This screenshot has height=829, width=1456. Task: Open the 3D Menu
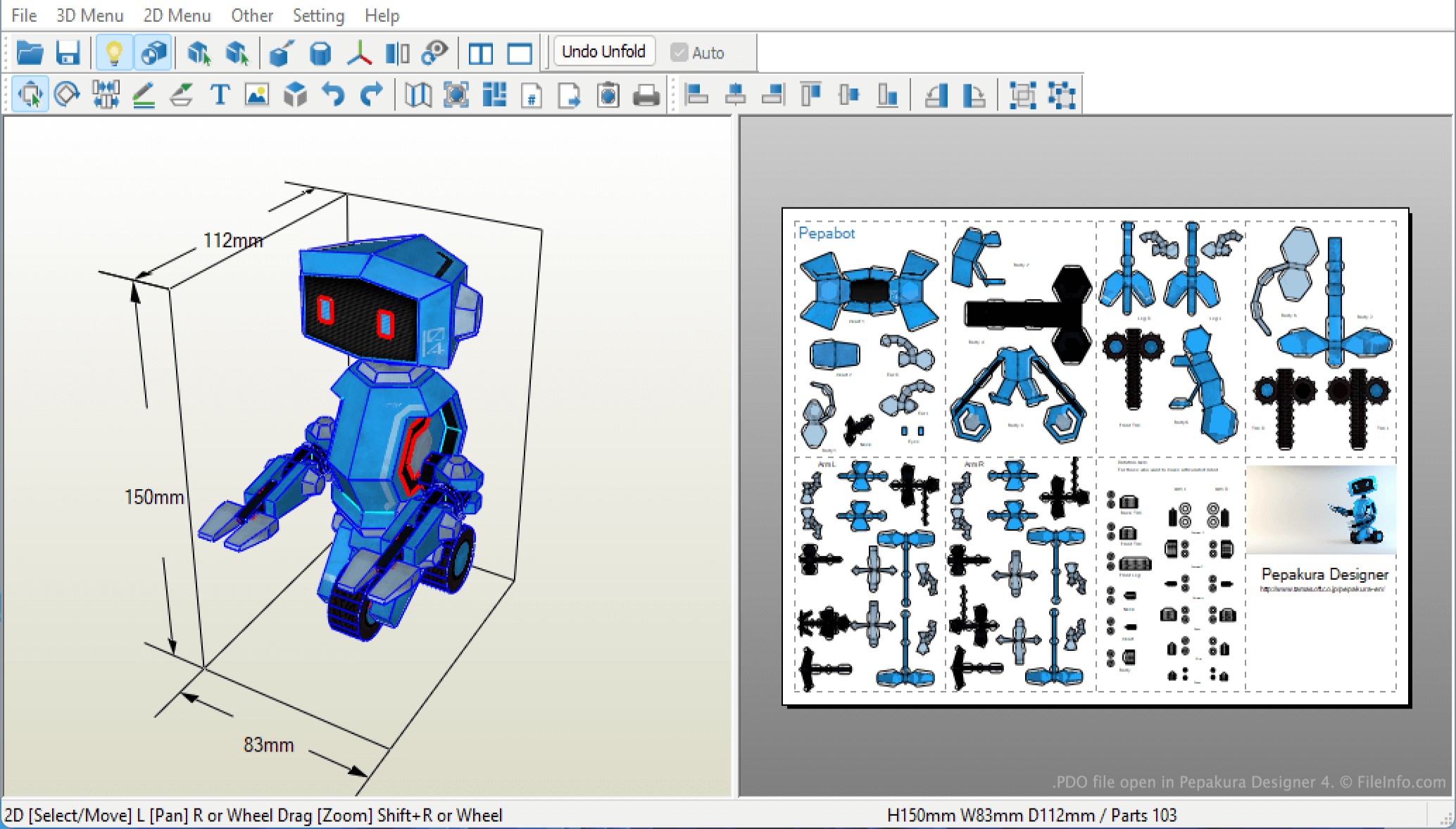pyautogui.click(x=89, y=15)
